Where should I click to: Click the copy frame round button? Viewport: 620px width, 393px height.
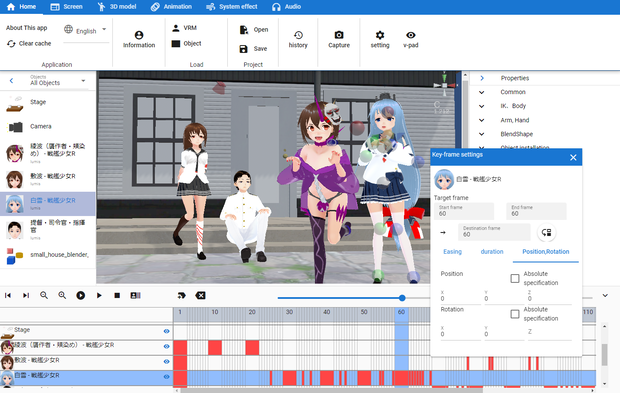coord(546,232)
